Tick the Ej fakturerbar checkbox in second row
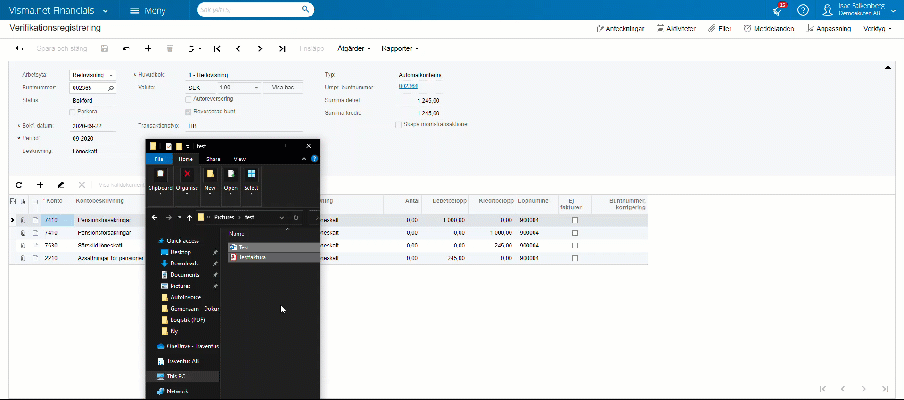 [573, 232]
